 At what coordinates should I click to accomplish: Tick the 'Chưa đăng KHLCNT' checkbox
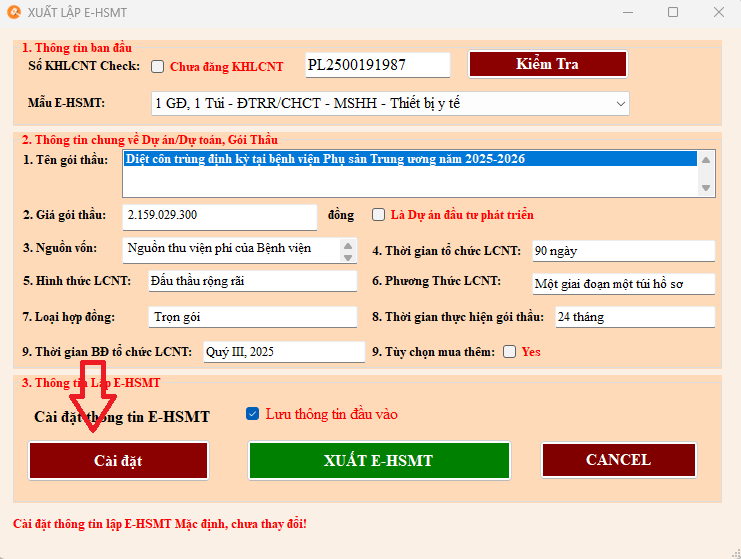click(158, 67)
